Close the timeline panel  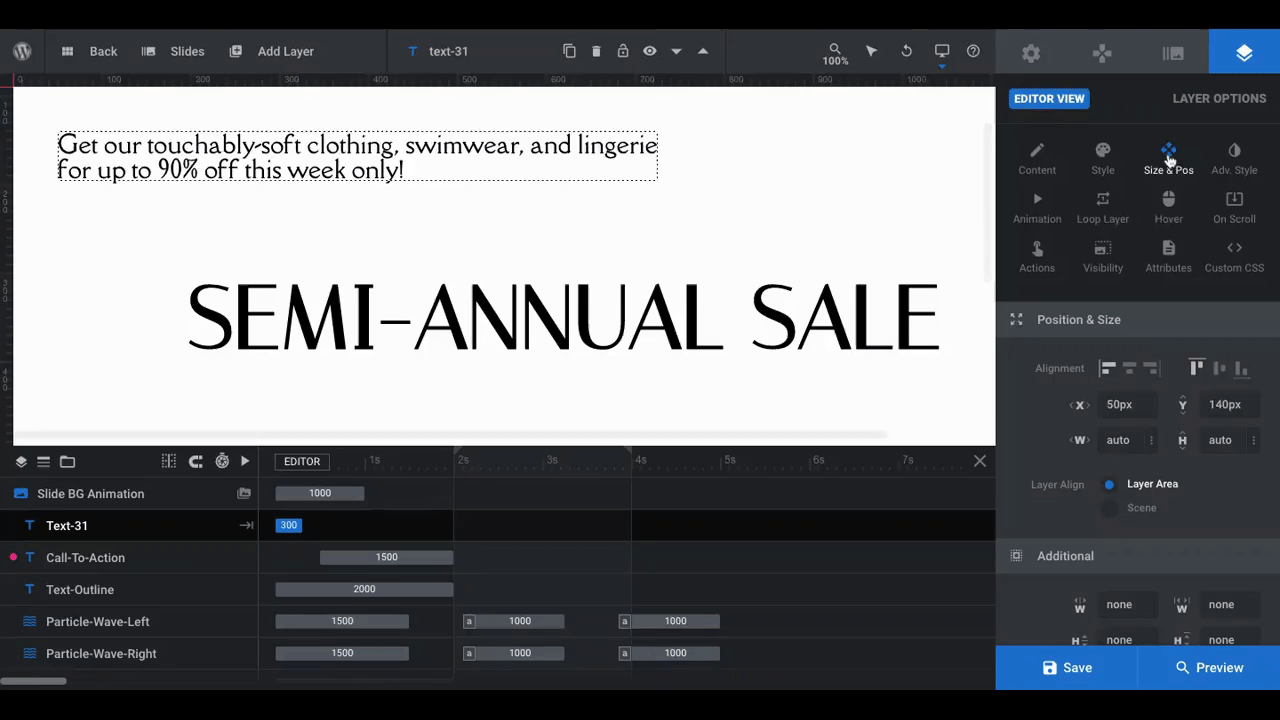[980, 461]
